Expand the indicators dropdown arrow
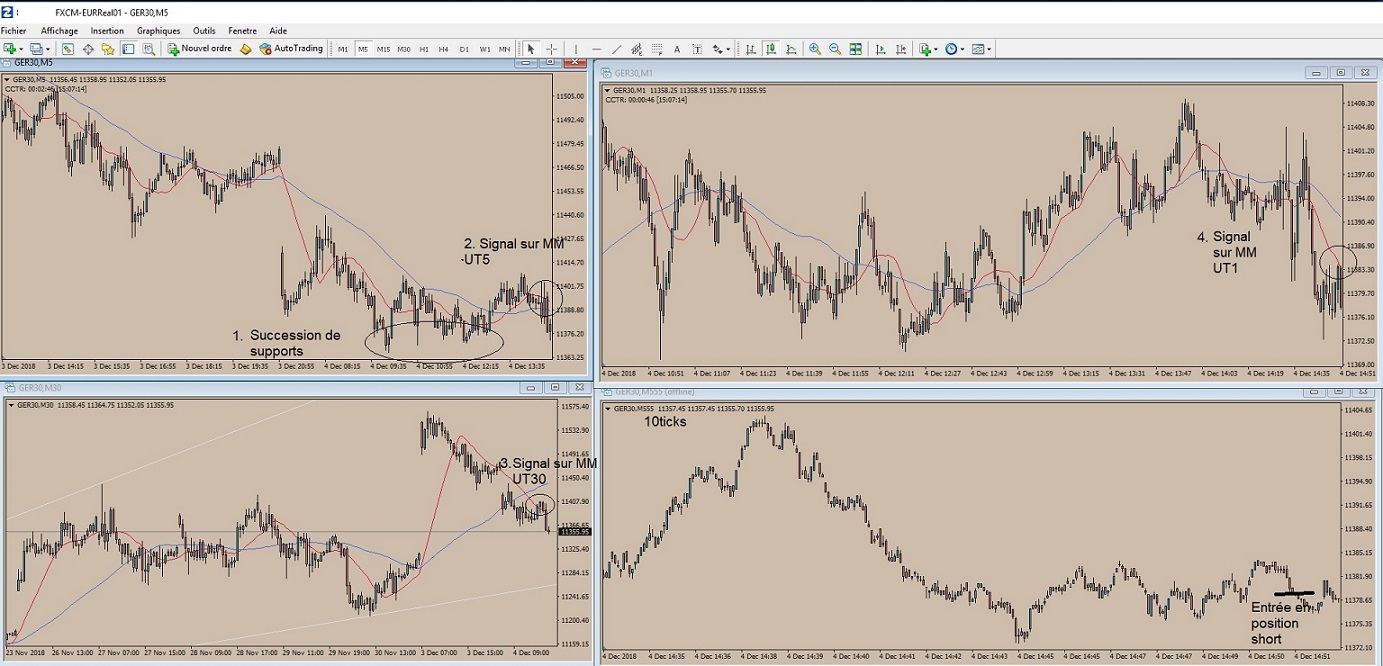The height and width of the screenshot is (666, 1383). point(936,49)
